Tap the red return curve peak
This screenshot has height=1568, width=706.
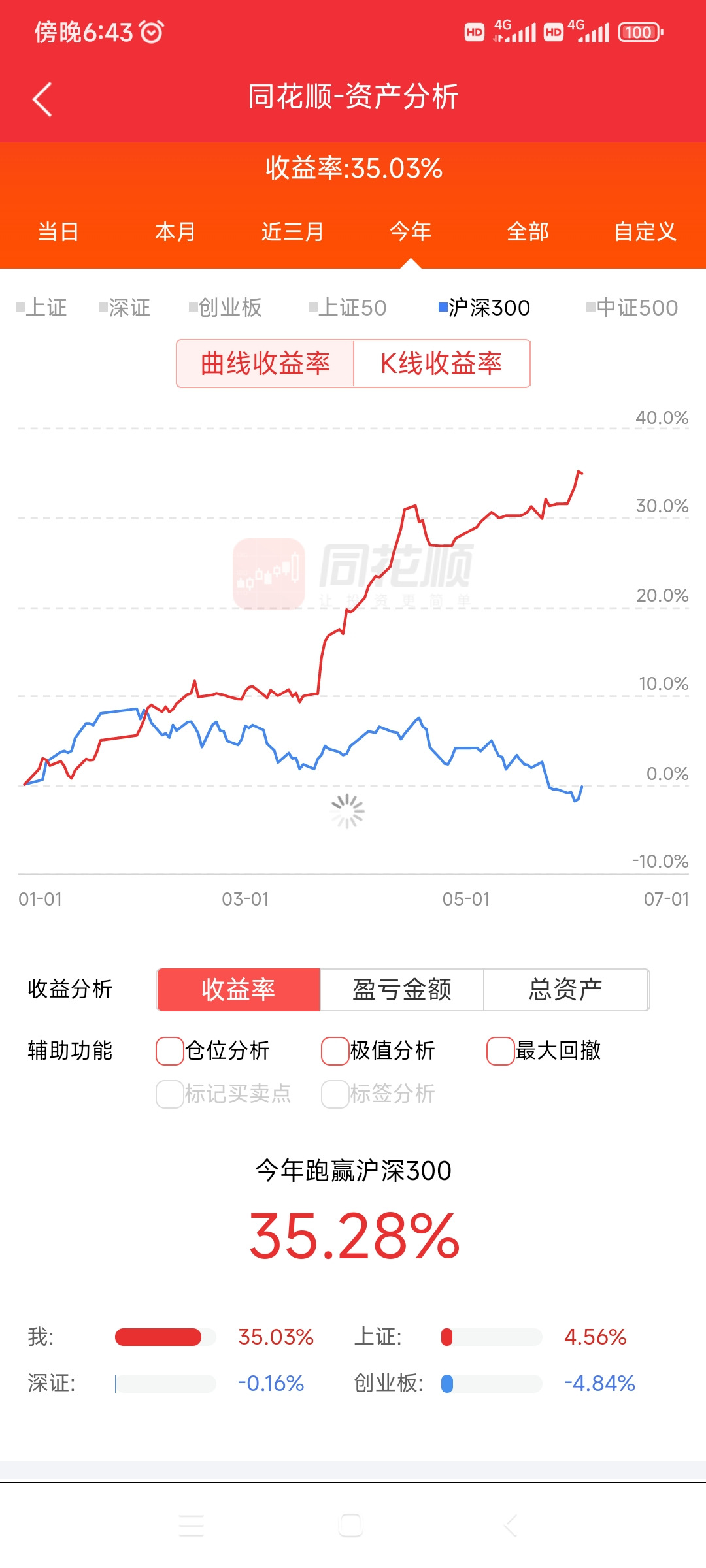click(x=579, y=472)
